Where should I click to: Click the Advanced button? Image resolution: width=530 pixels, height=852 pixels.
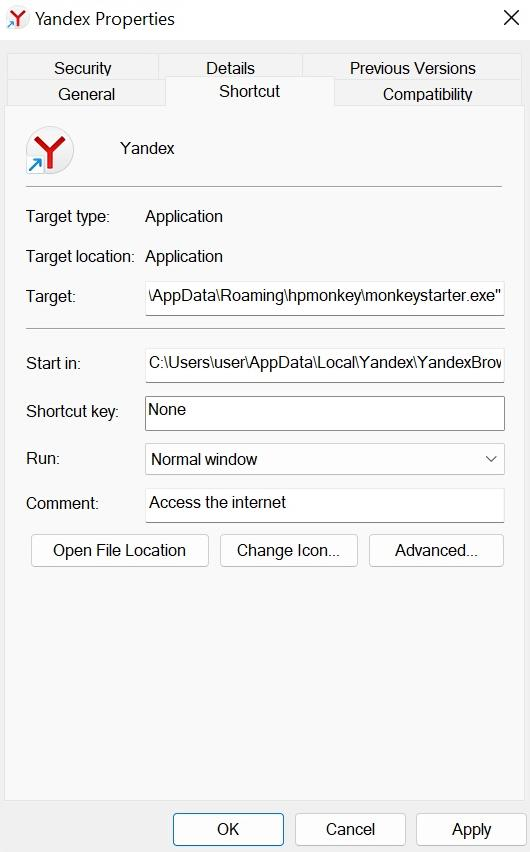point(437,550)
